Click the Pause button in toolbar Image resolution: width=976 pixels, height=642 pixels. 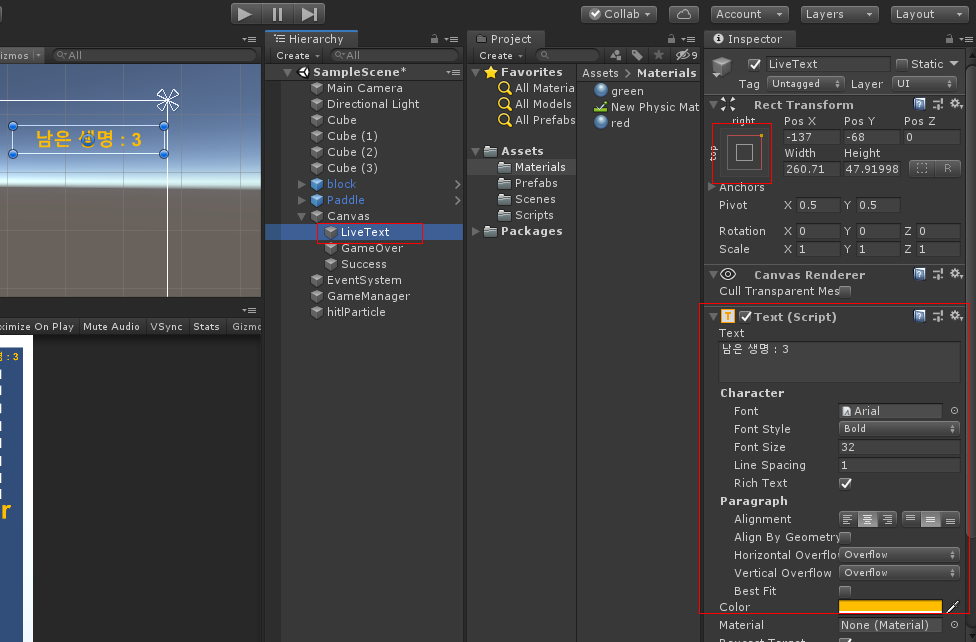[278, 14]
